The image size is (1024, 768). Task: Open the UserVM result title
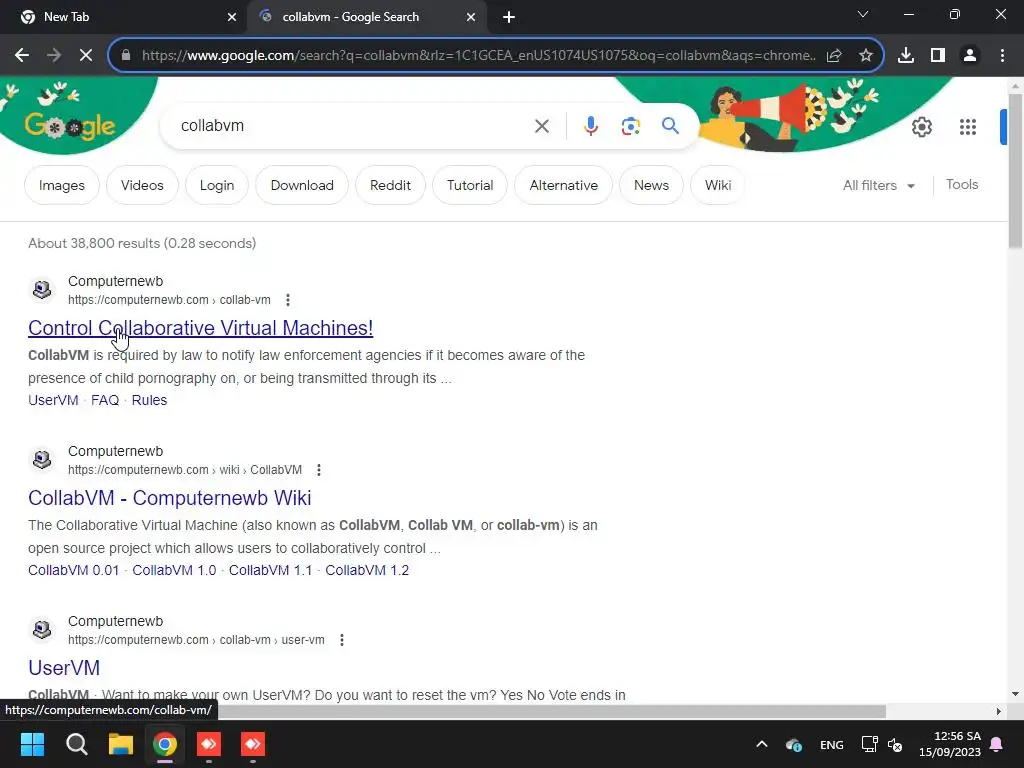tap(64, 667)
